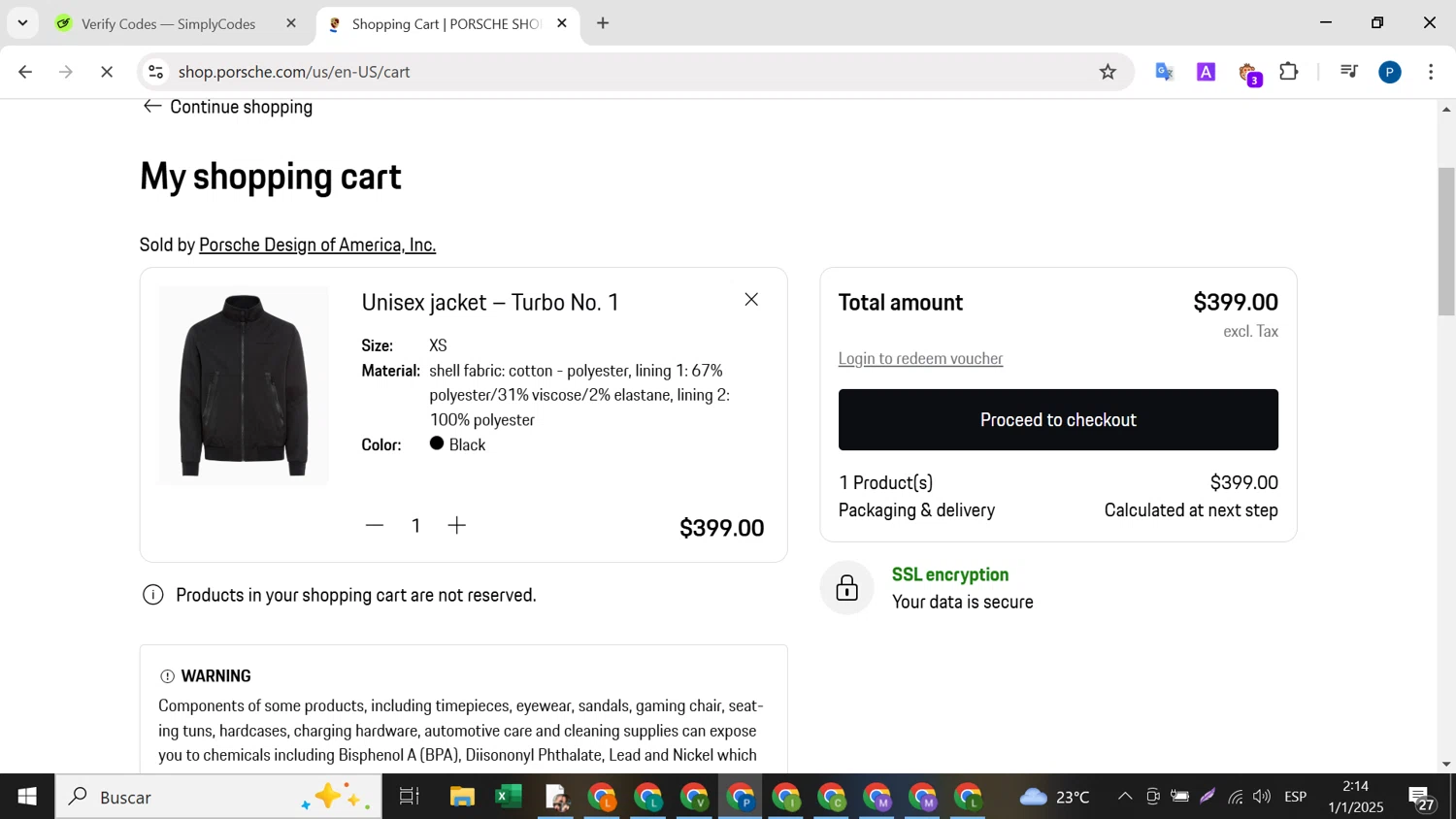Open Chrome three-dot menu
Image resolution: width=1456 pixels, height=819 pixels.
coord(1431,72)
